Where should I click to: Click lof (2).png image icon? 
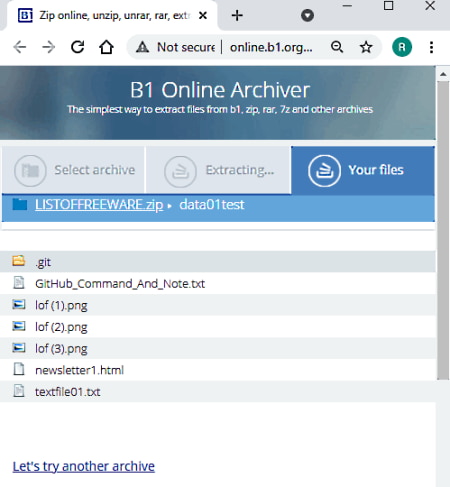[19, 326]
